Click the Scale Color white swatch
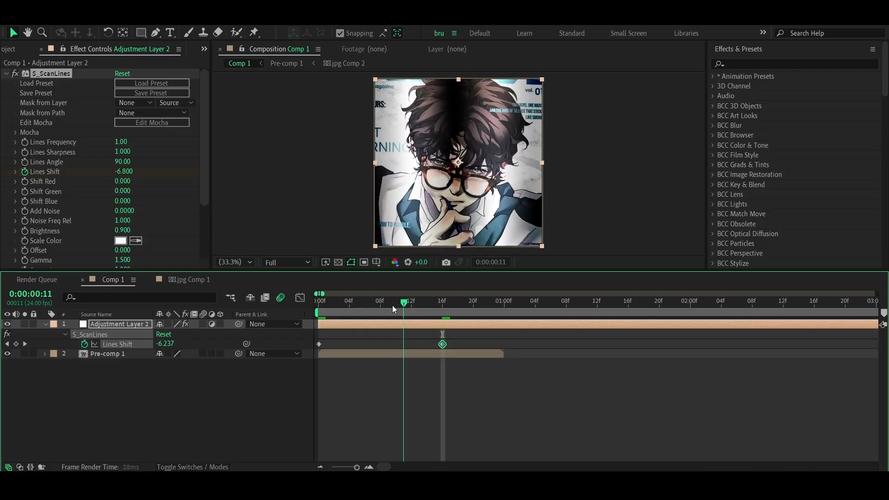The height and width of the screenshot is (500, 889). [121, 241]
